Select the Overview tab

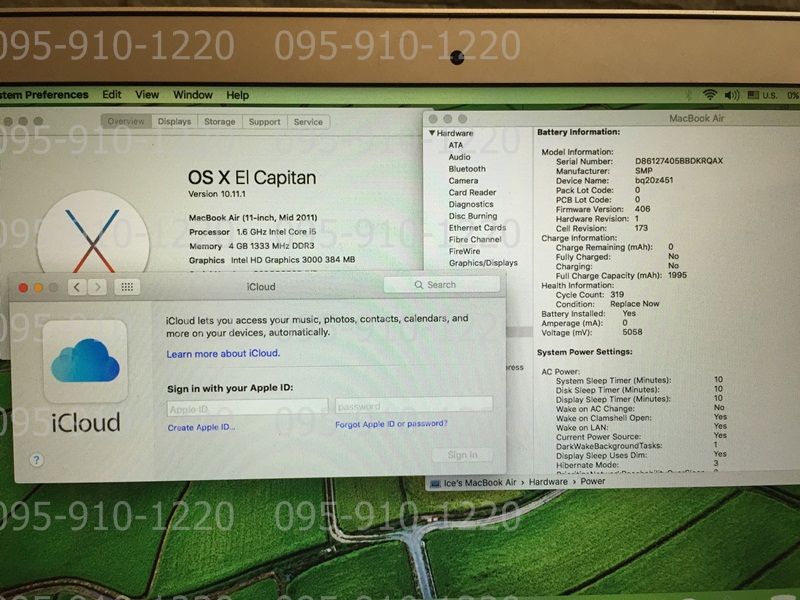(x=126, y=121)
